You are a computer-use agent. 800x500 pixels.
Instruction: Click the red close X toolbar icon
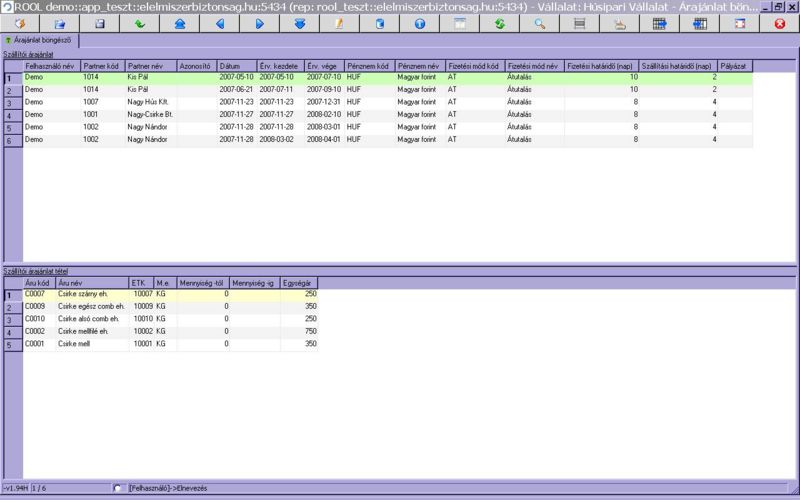tap(779, 22)
